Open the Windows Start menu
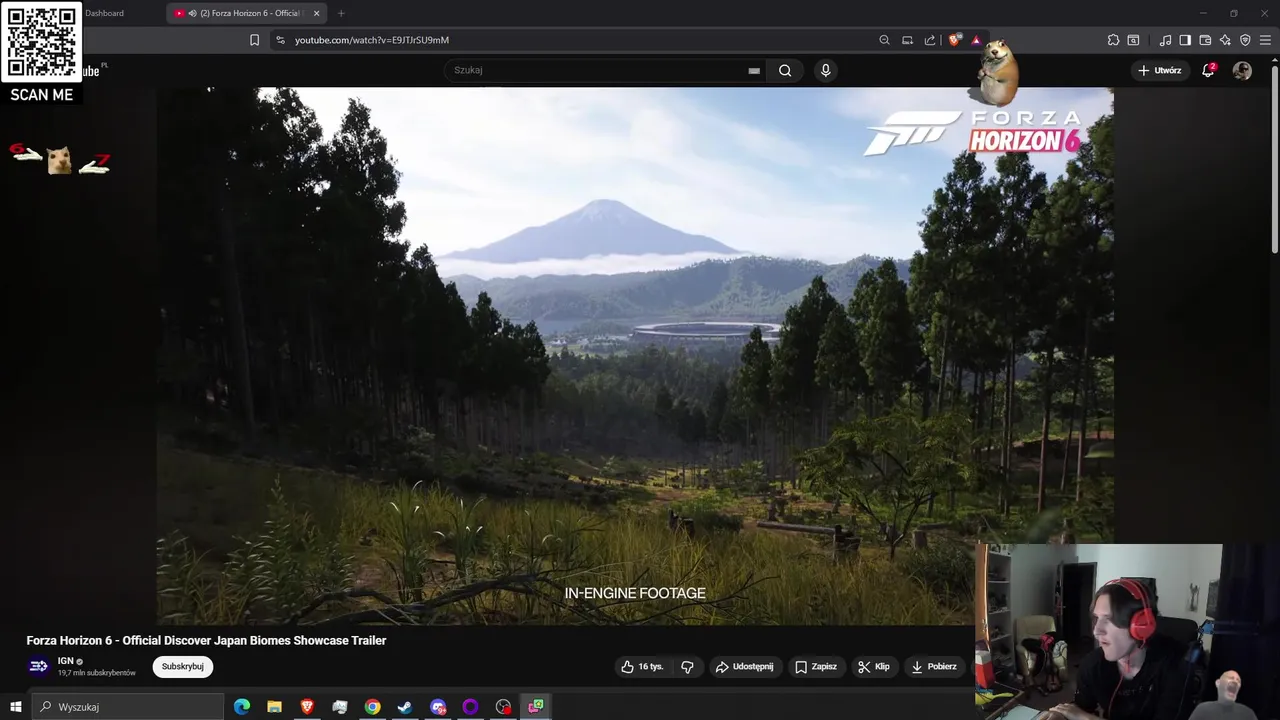 15,707
